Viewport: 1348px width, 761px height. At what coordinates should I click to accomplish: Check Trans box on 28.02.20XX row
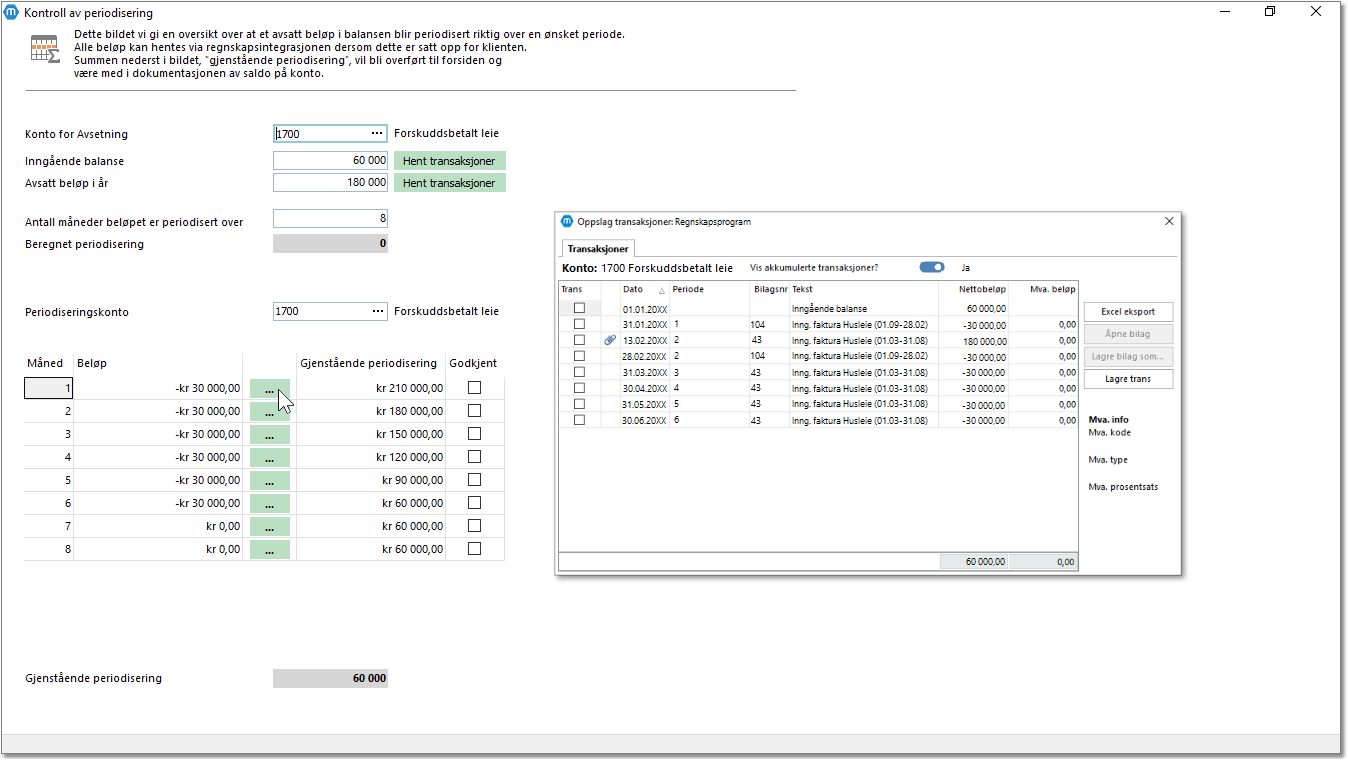[579, 356]
